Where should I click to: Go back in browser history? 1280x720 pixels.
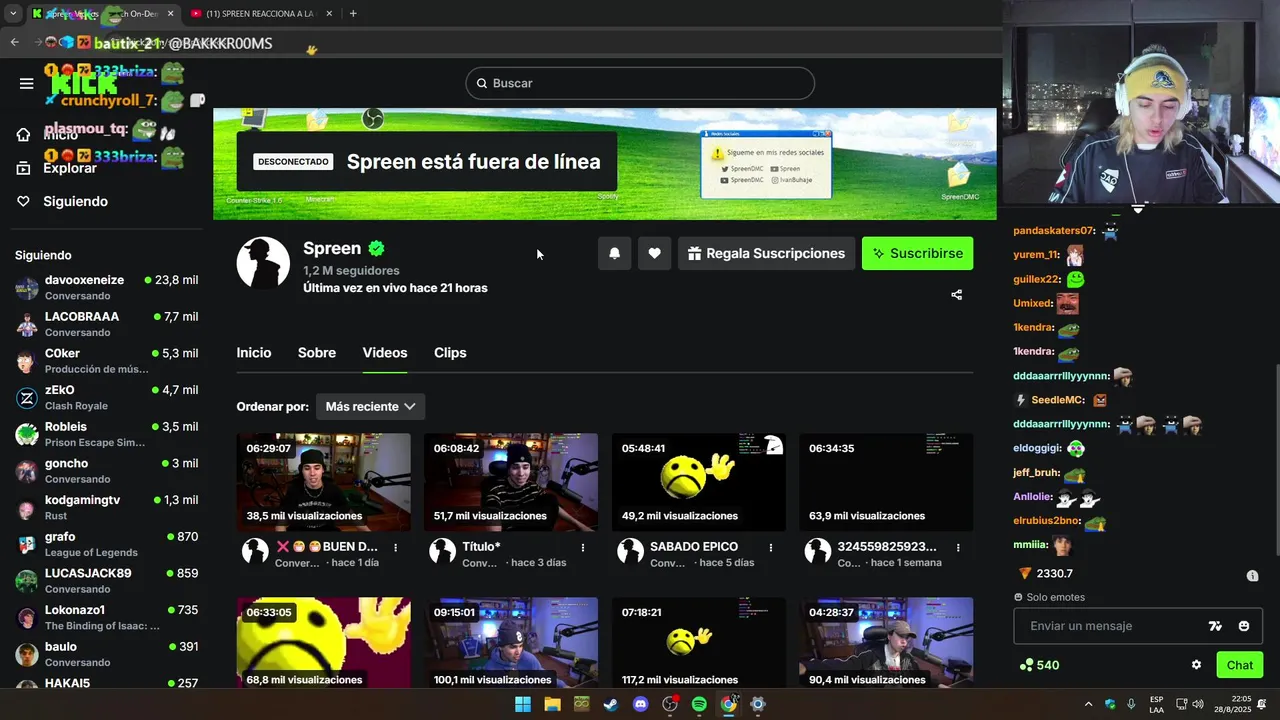tap(14, 42)
